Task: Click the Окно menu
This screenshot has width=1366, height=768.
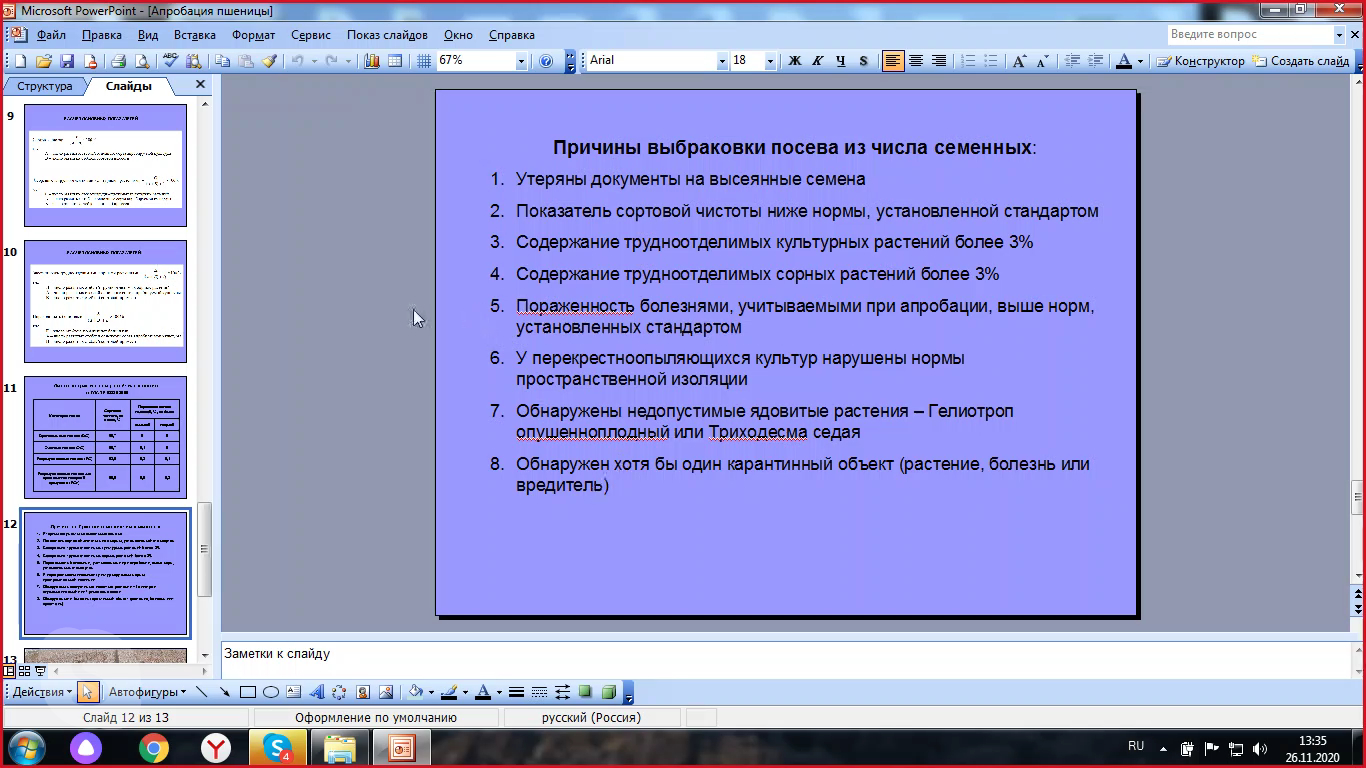Action: [458, 35]
